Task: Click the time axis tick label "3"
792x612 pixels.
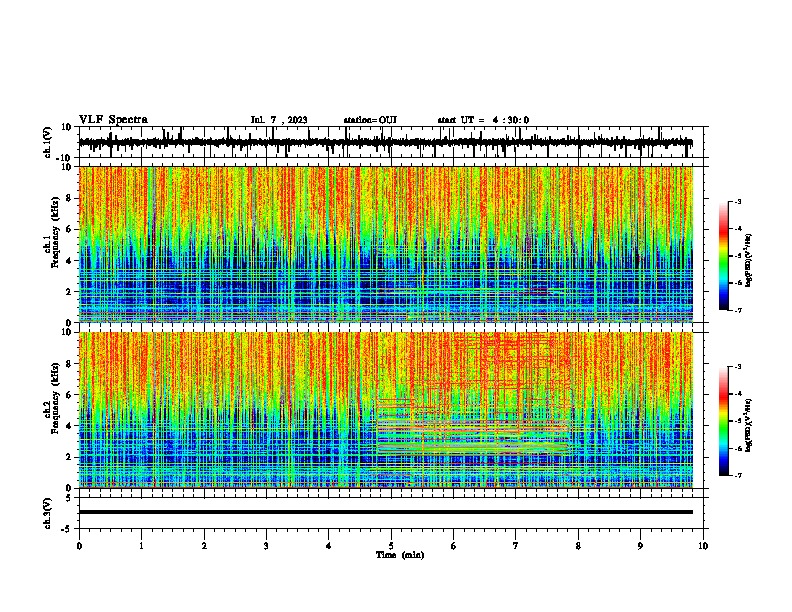Action: coord(266,546)
